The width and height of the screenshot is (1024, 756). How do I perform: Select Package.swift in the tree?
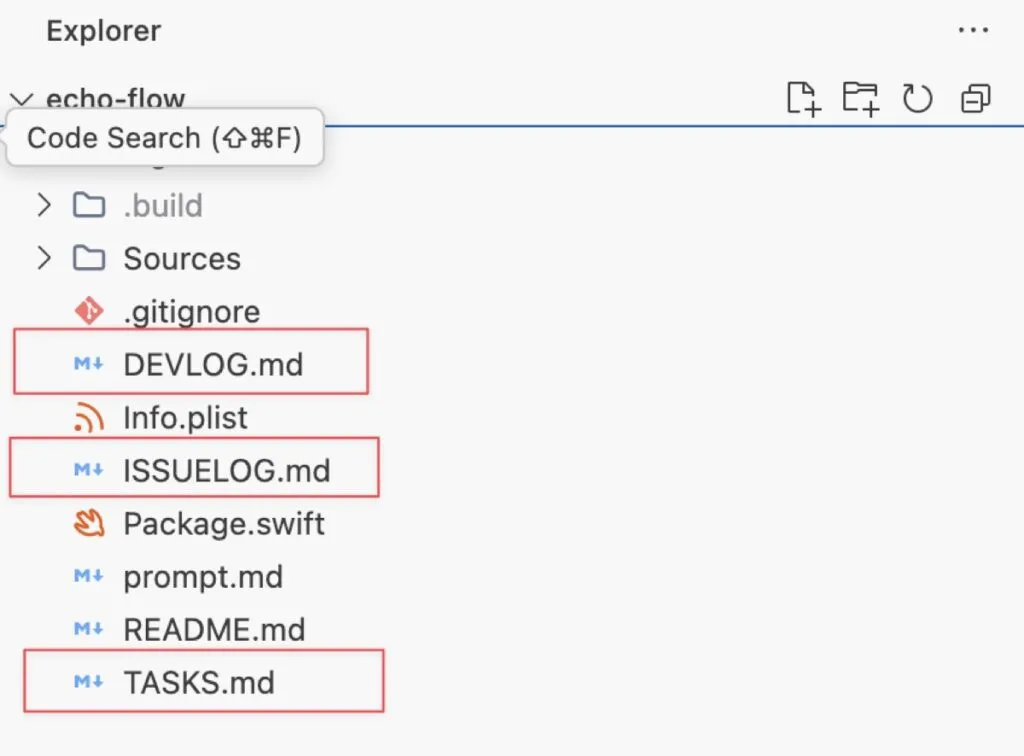pos(222,523)
